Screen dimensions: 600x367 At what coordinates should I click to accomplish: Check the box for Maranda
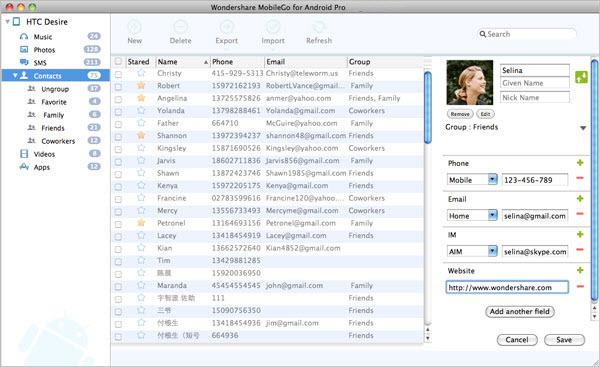click(x=118, y=287)
